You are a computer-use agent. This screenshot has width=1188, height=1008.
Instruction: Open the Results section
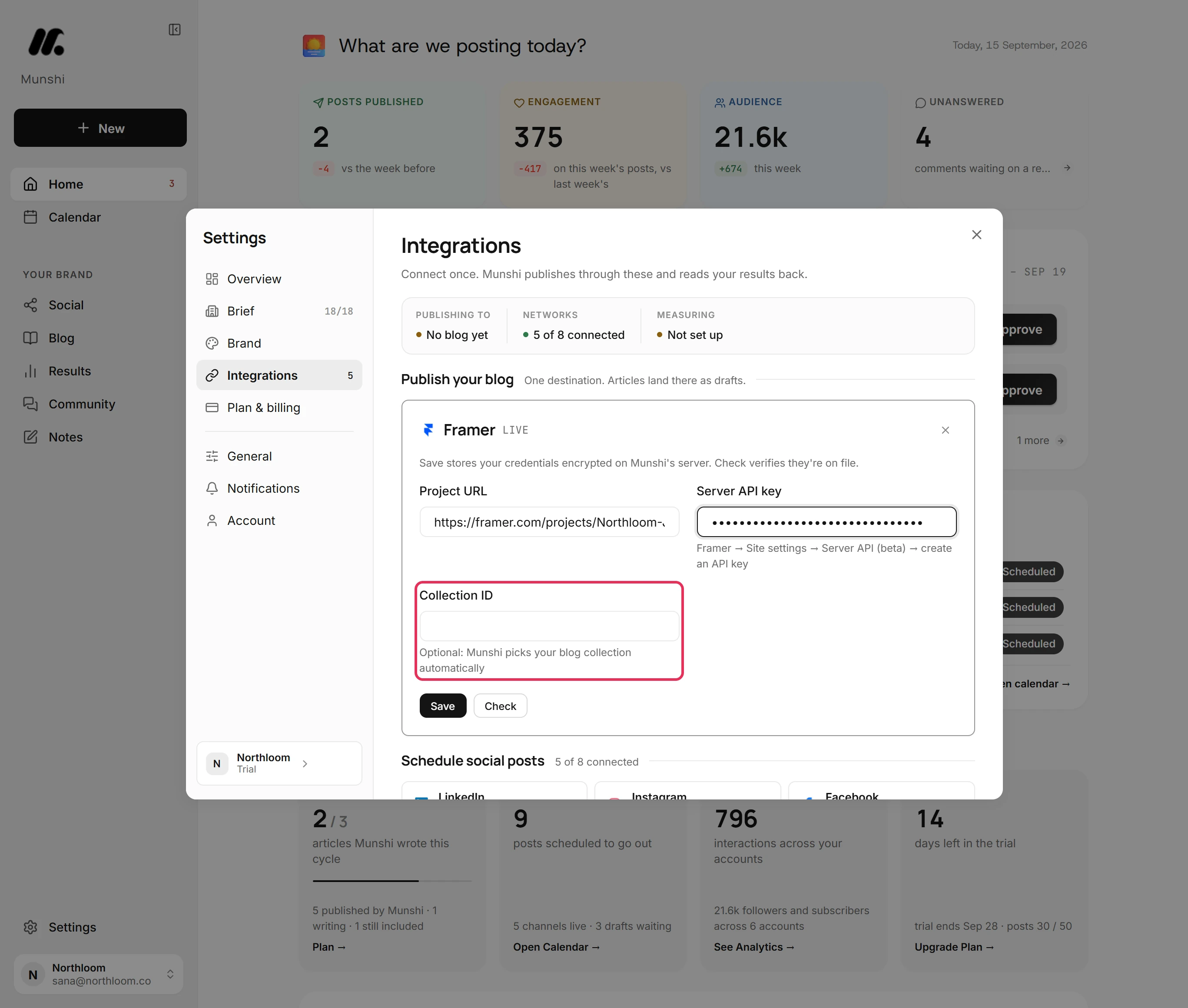point(98,371)
